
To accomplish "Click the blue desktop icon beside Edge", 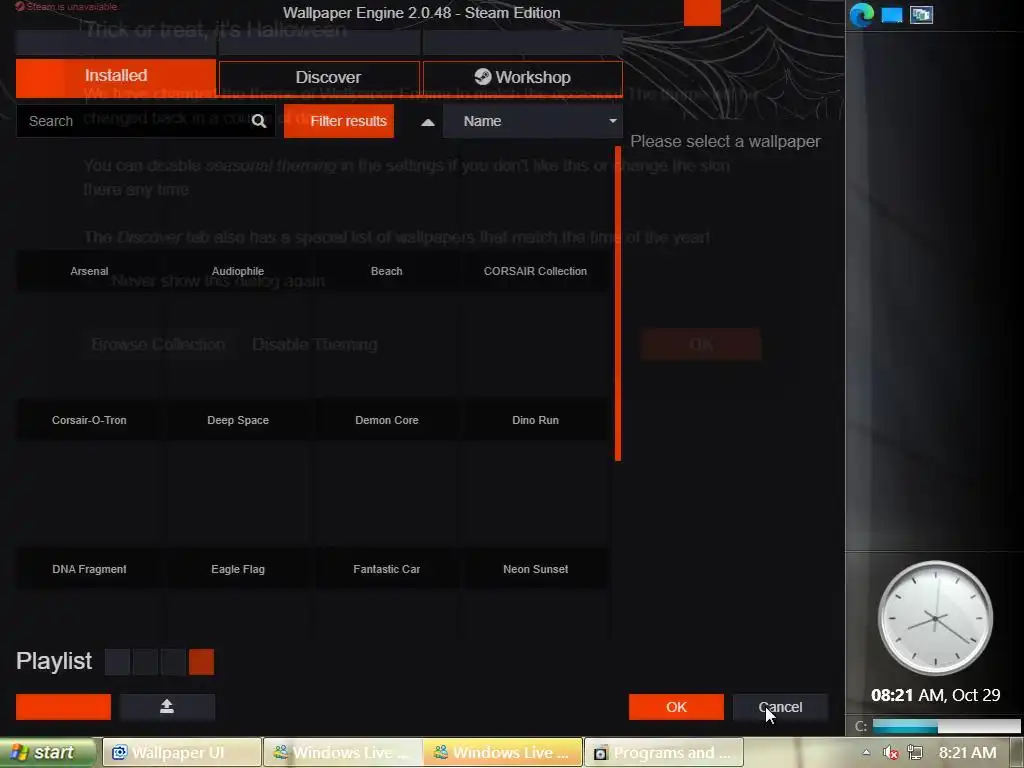I will (891, 14).
